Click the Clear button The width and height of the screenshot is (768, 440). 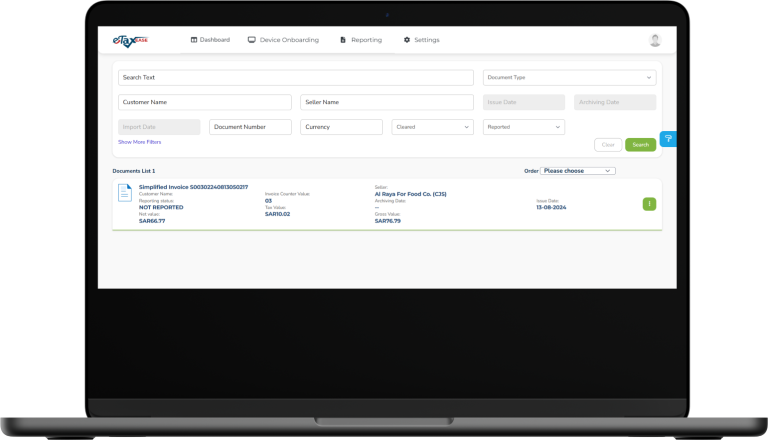point(608,145)
